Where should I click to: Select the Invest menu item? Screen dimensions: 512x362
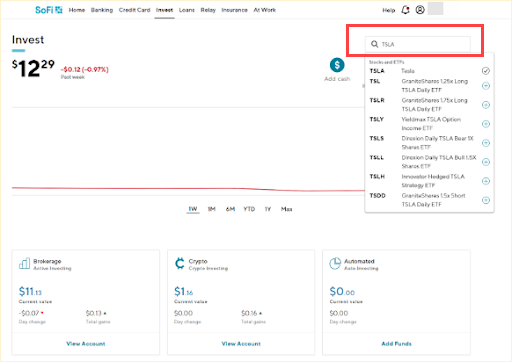click(164, 10)
